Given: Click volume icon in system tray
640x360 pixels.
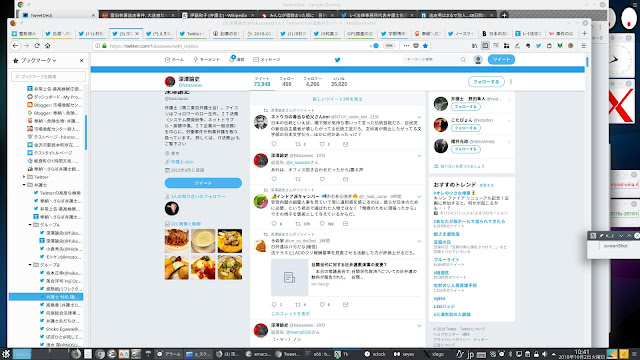Looking at the screenshot, I should pos(544,354).
